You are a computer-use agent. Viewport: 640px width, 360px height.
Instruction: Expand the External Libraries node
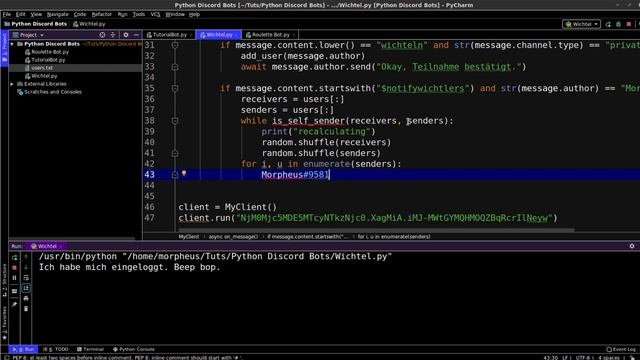(12, 84)
